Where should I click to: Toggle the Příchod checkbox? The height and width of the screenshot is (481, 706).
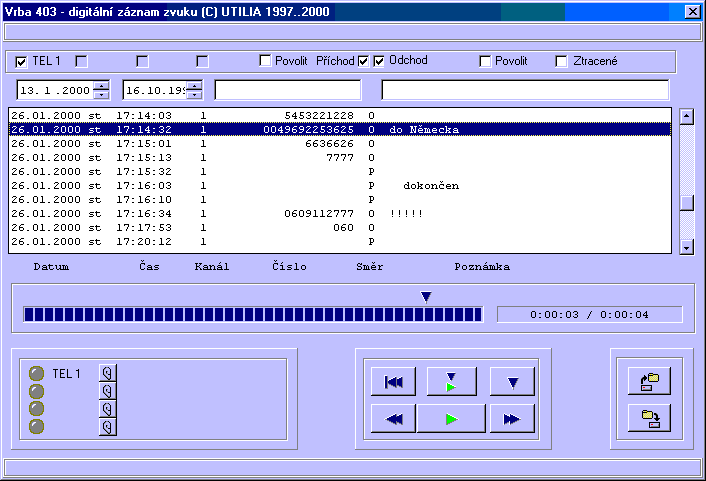[364, 61]
